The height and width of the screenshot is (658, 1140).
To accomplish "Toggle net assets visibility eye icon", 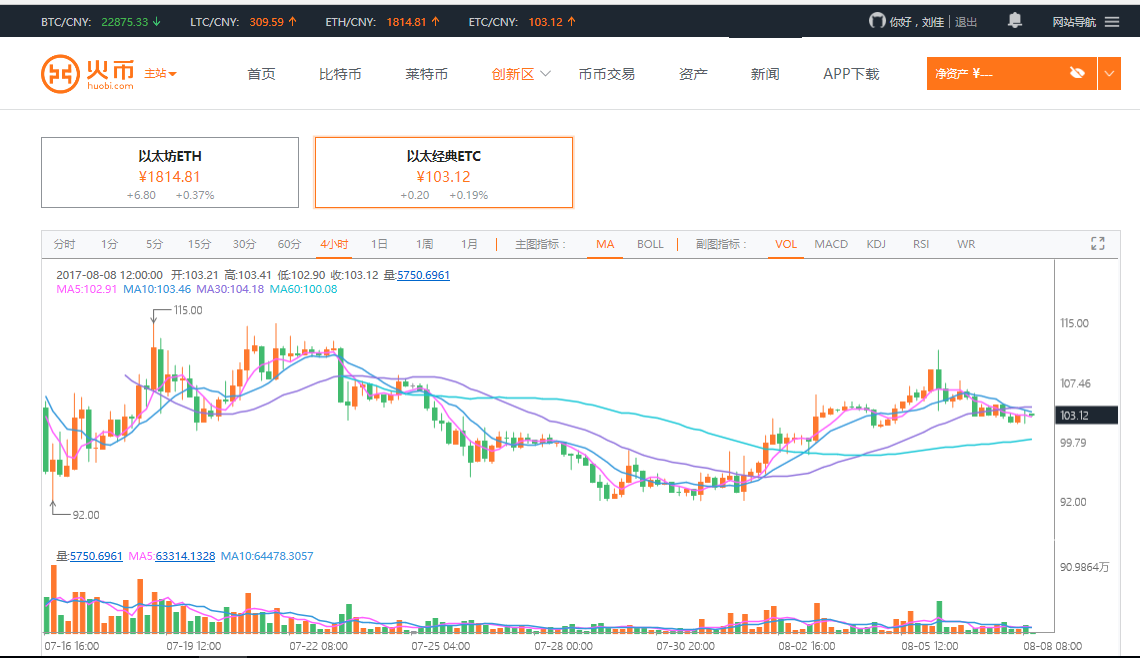I will [1076, 73].
